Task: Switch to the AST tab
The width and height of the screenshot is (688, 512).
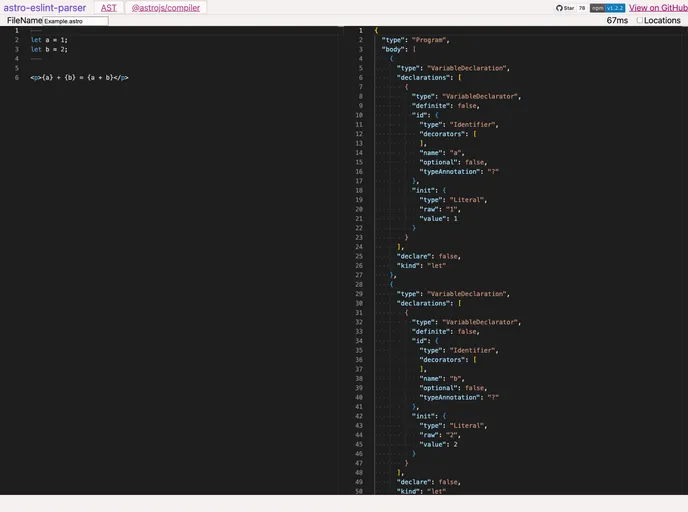Action: tap(108, 8)
